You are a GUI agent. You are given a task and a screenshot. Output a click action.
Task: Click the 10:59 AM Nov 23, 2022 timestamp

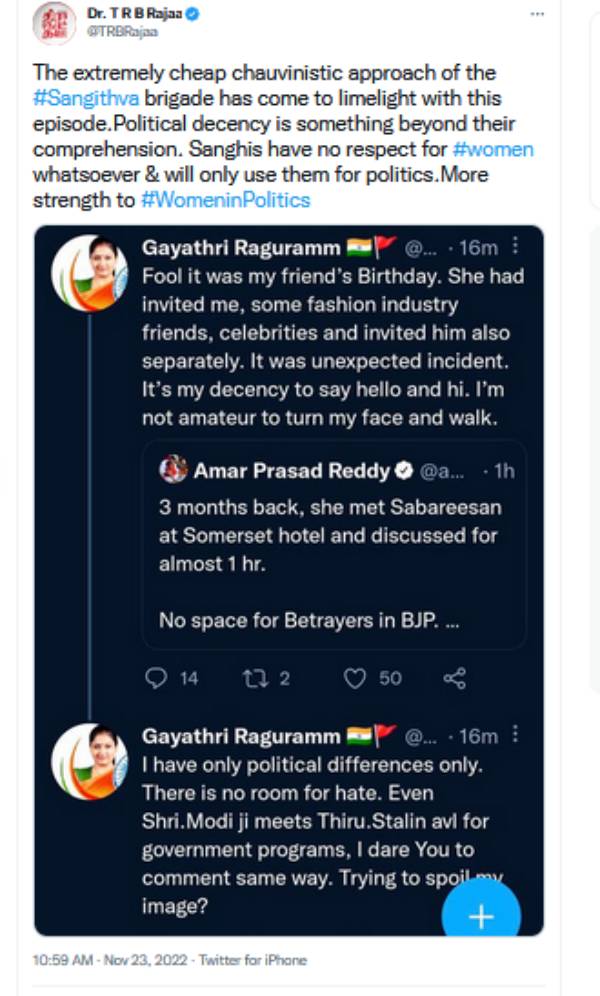pyautogui.click(x=110, y=960)
